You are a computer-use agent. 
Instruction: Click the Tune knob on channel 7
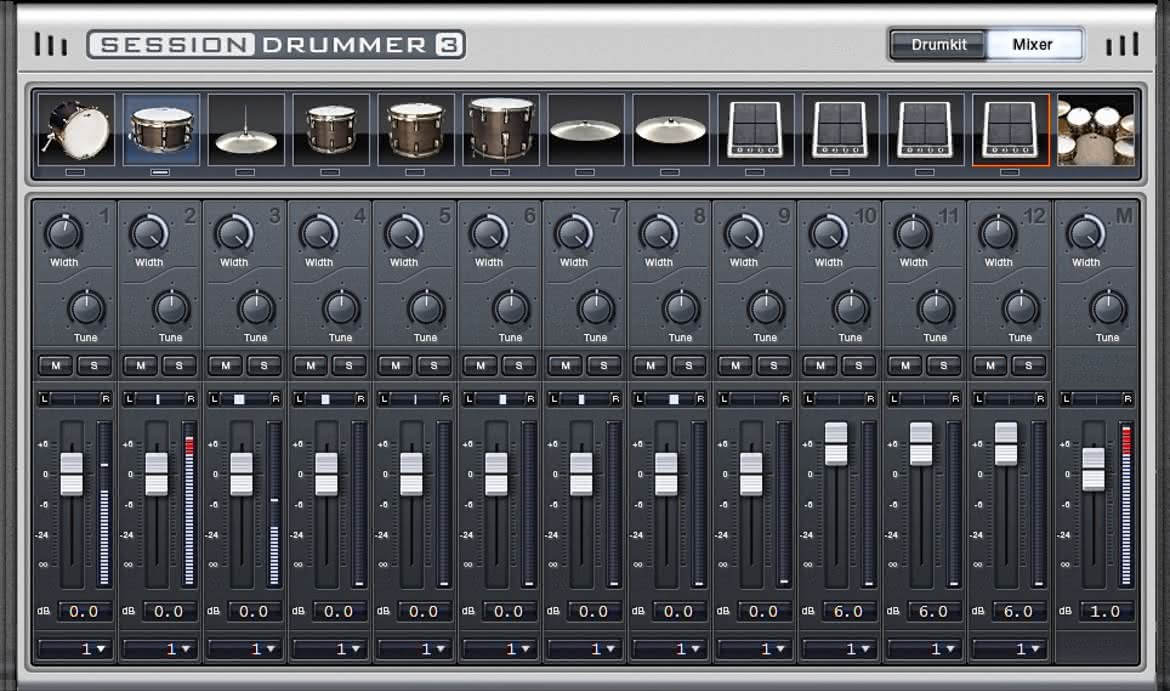tap(595, 308)
